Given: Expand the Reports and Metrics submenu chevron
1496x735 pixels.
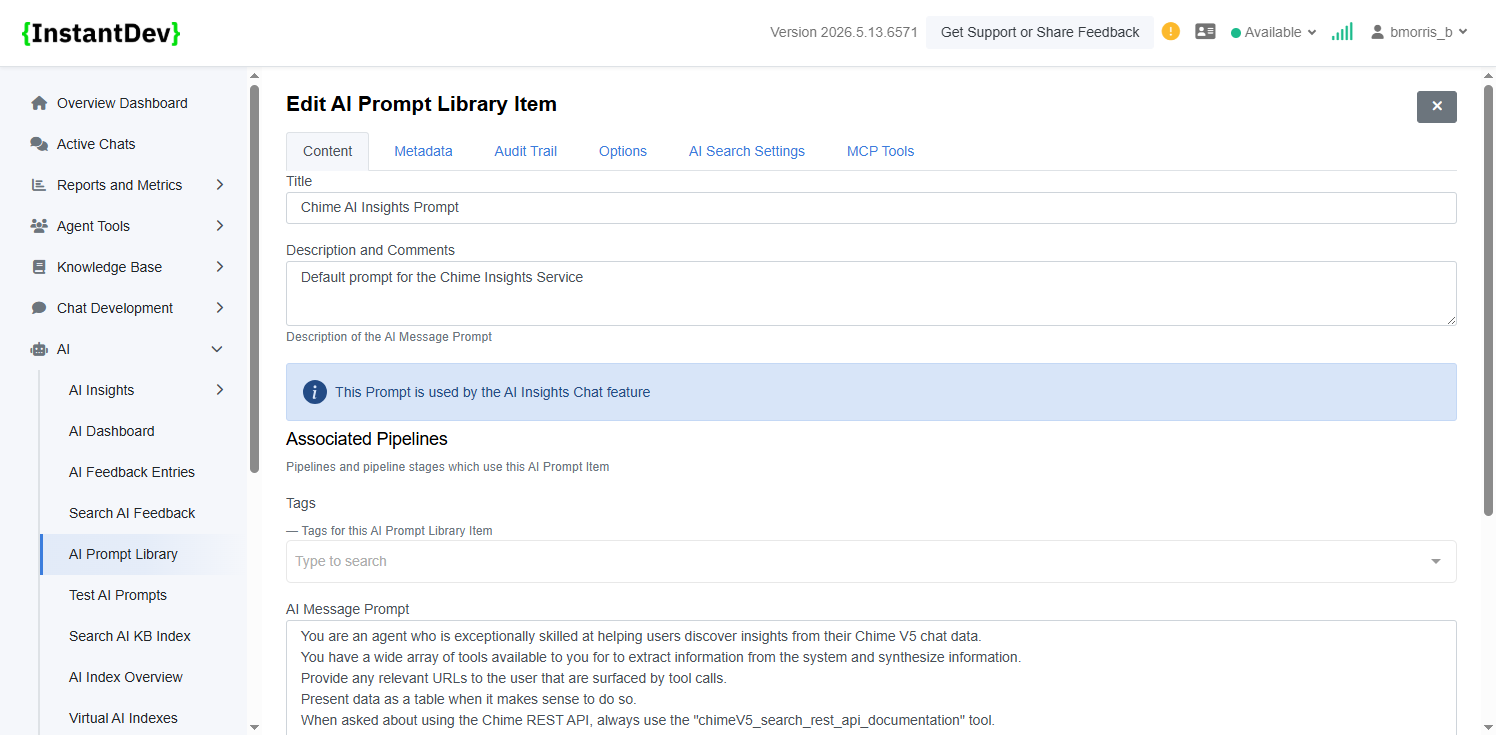Looking at the screenshot, I should pos(220,185).
